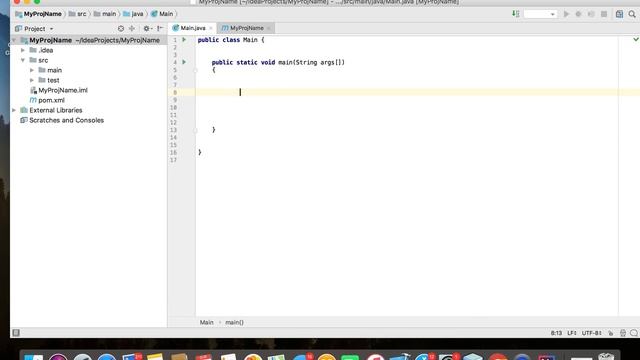
Task: Select the .idea folder row
Action: pos(89,50)
